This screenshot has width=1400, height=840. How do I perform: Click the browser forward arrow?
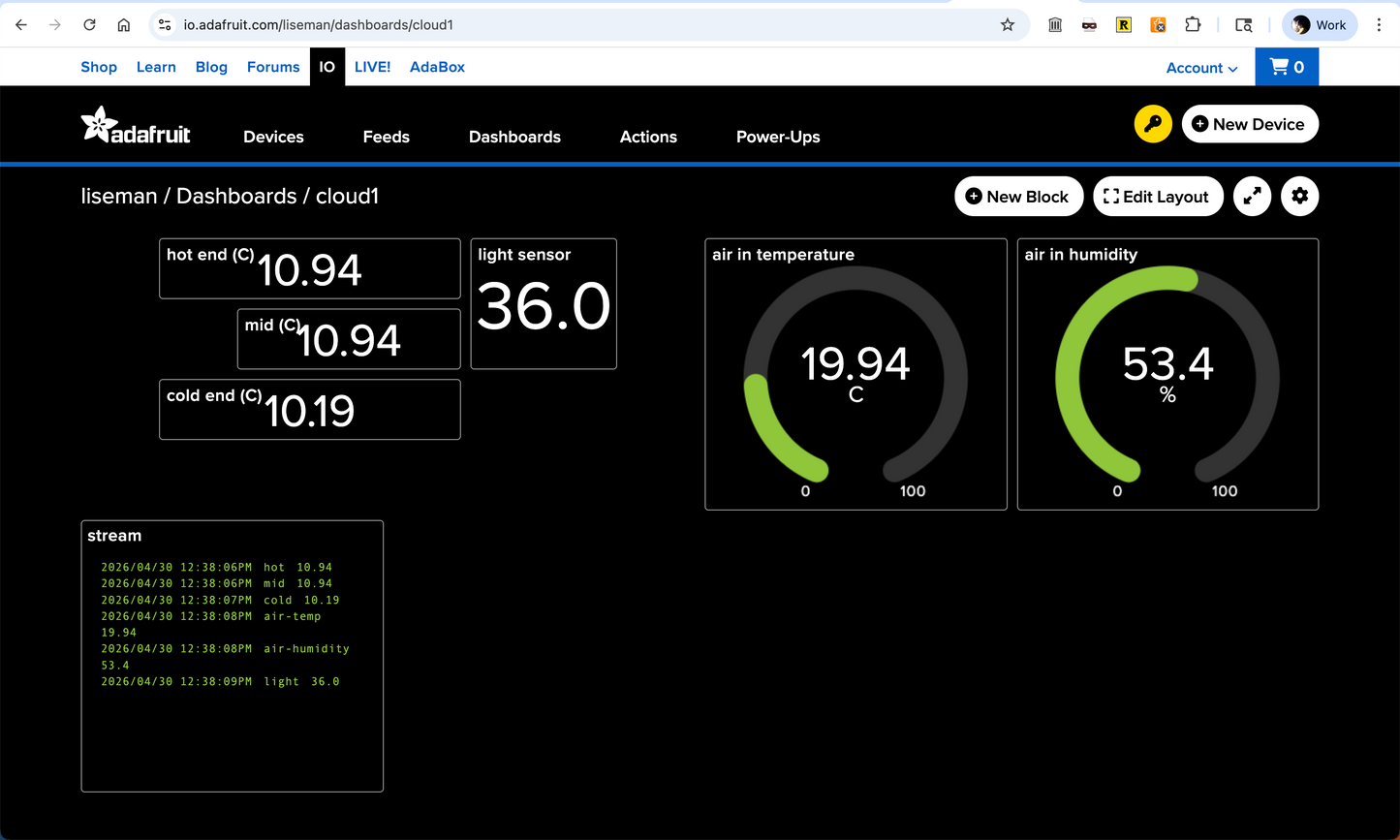(55, 25)
